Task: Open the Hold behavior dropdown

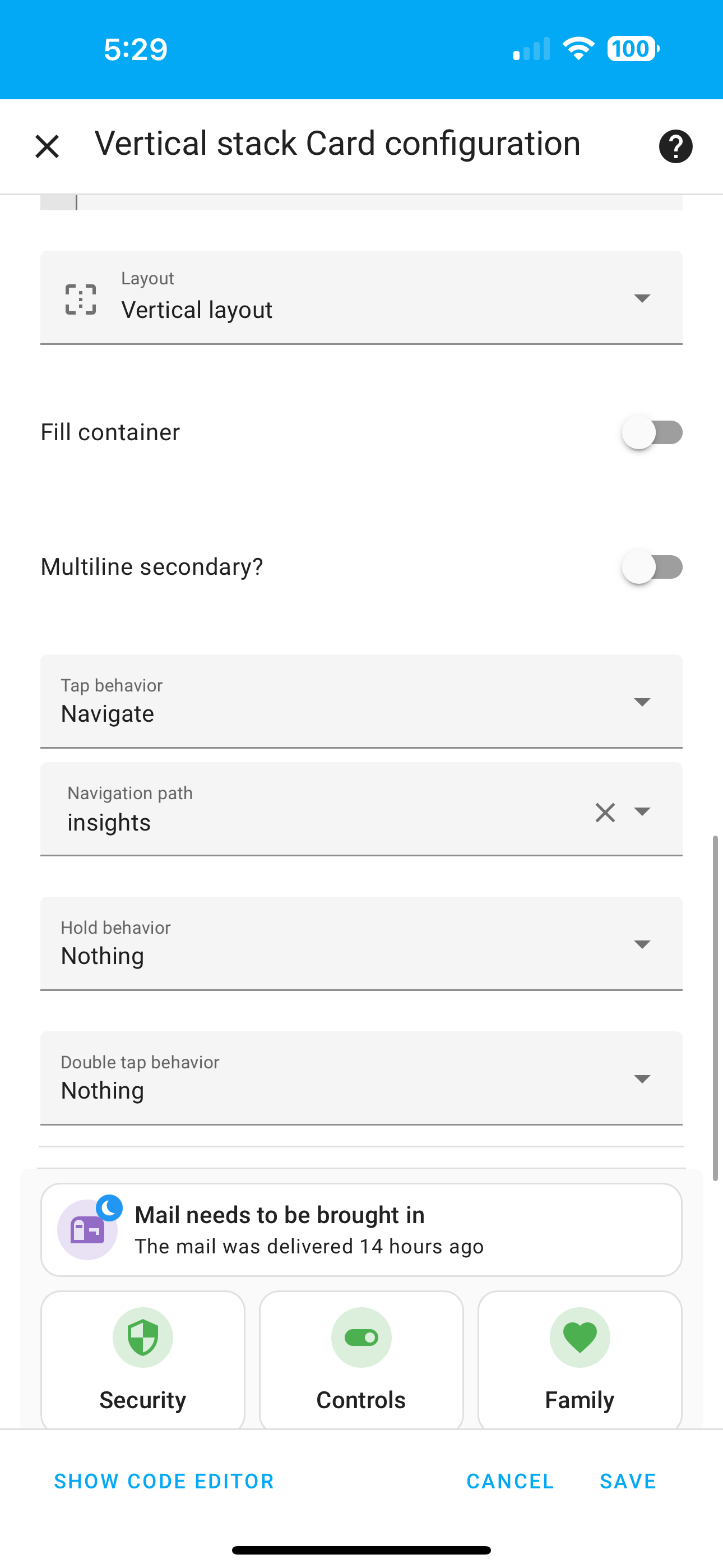Action: (x=361, y=943)
